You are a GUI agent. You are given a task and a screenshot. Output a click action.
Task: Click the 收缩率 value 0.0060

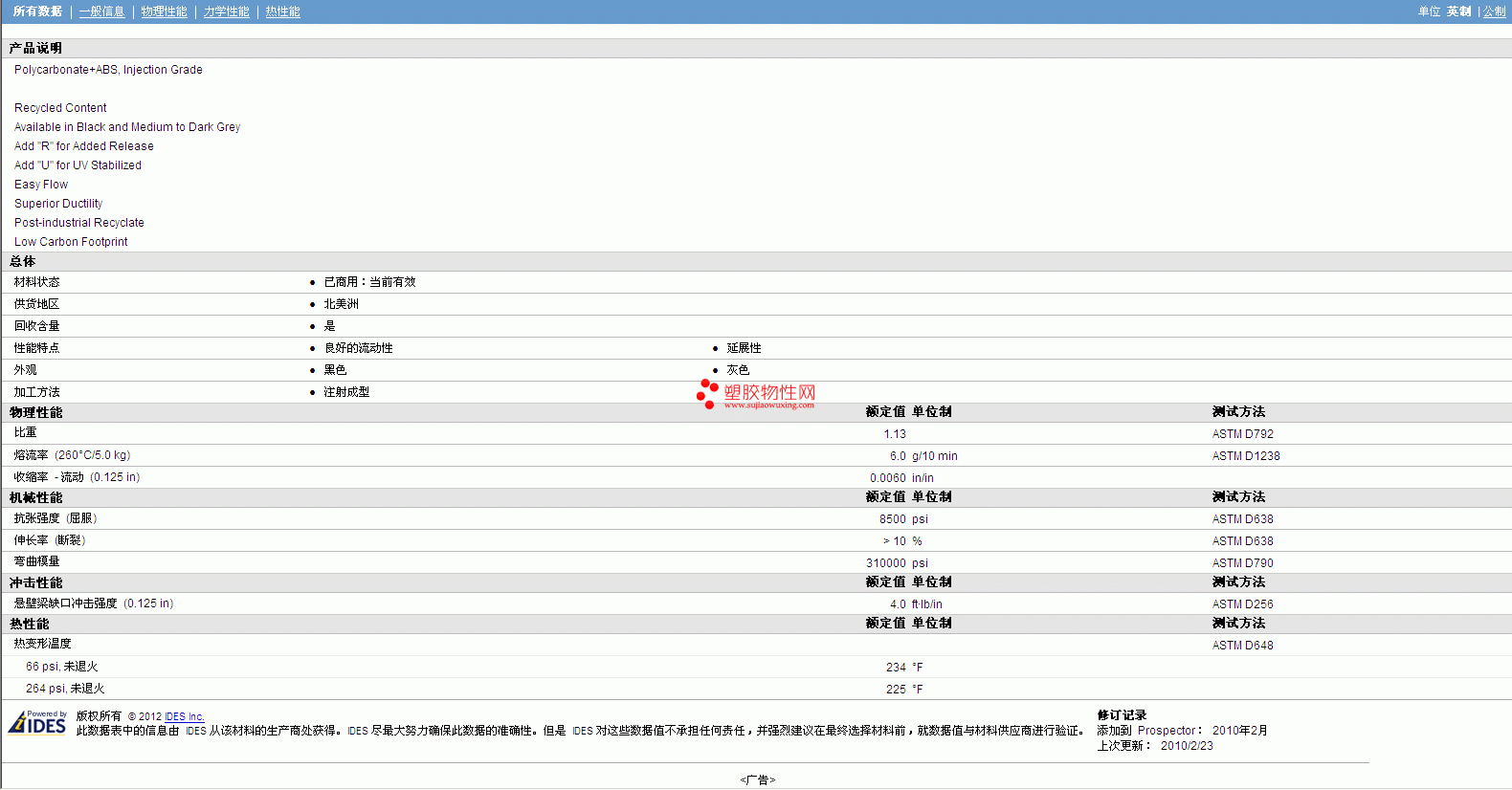[888, 478]
